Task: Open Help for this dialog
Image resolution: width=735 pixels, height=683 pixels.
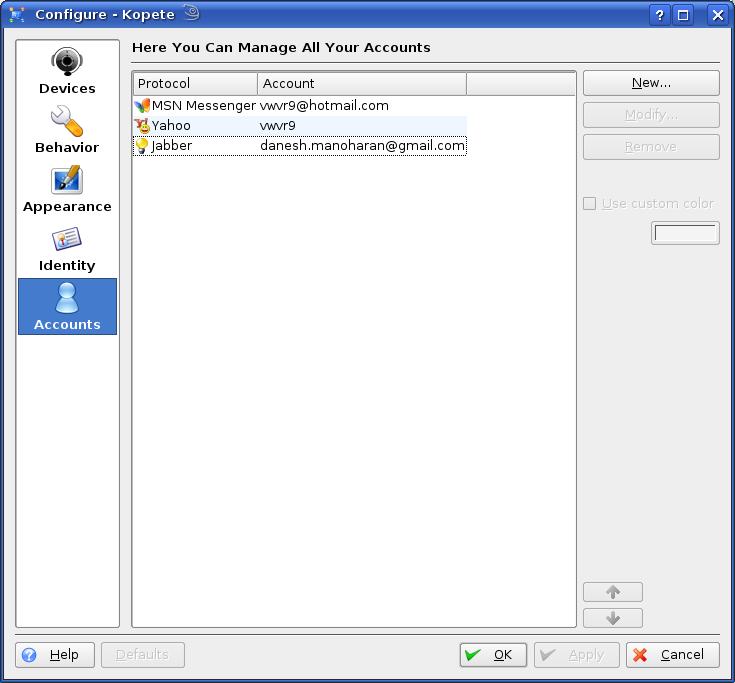Action: [x=55, y=655]
